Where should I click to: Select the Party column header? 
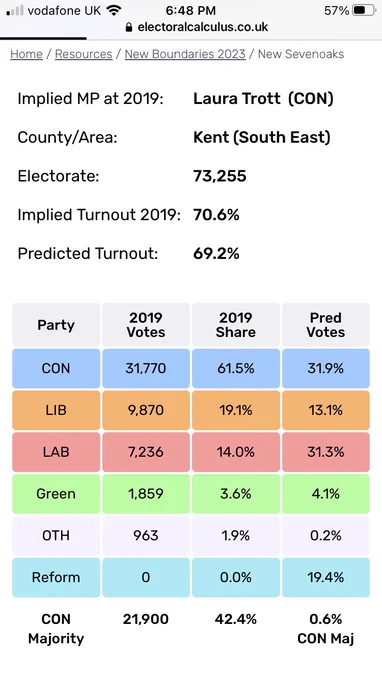(x=56, y=325)
